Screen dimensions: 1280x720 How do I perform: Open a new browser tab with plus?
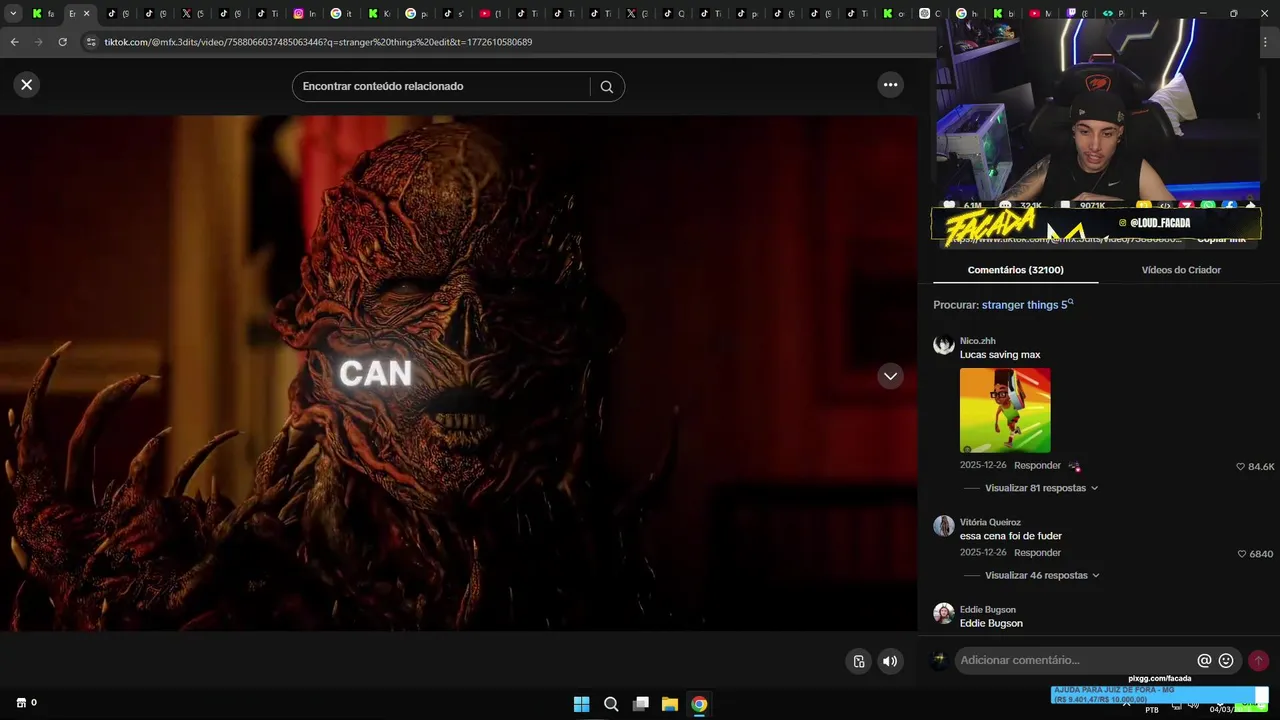click(x=1143, y=14)
